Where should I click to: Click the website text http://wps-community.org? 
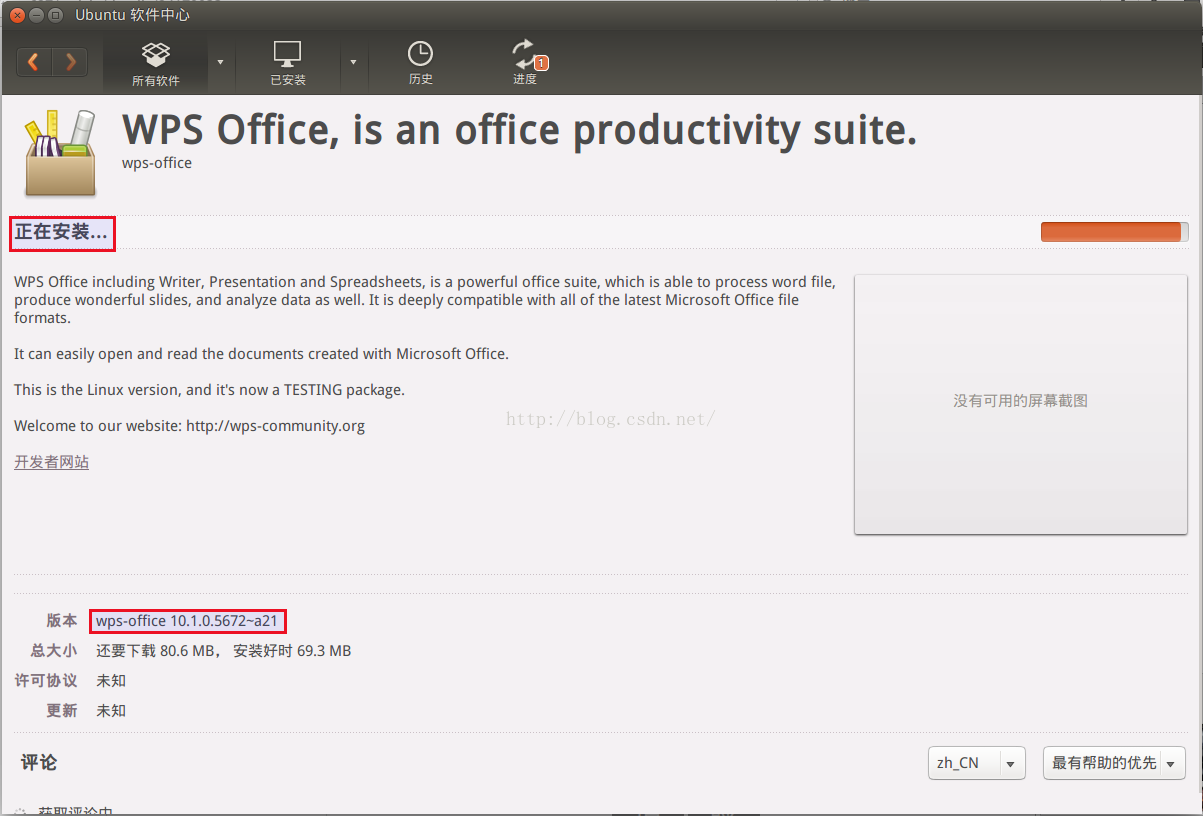[276, 426]
